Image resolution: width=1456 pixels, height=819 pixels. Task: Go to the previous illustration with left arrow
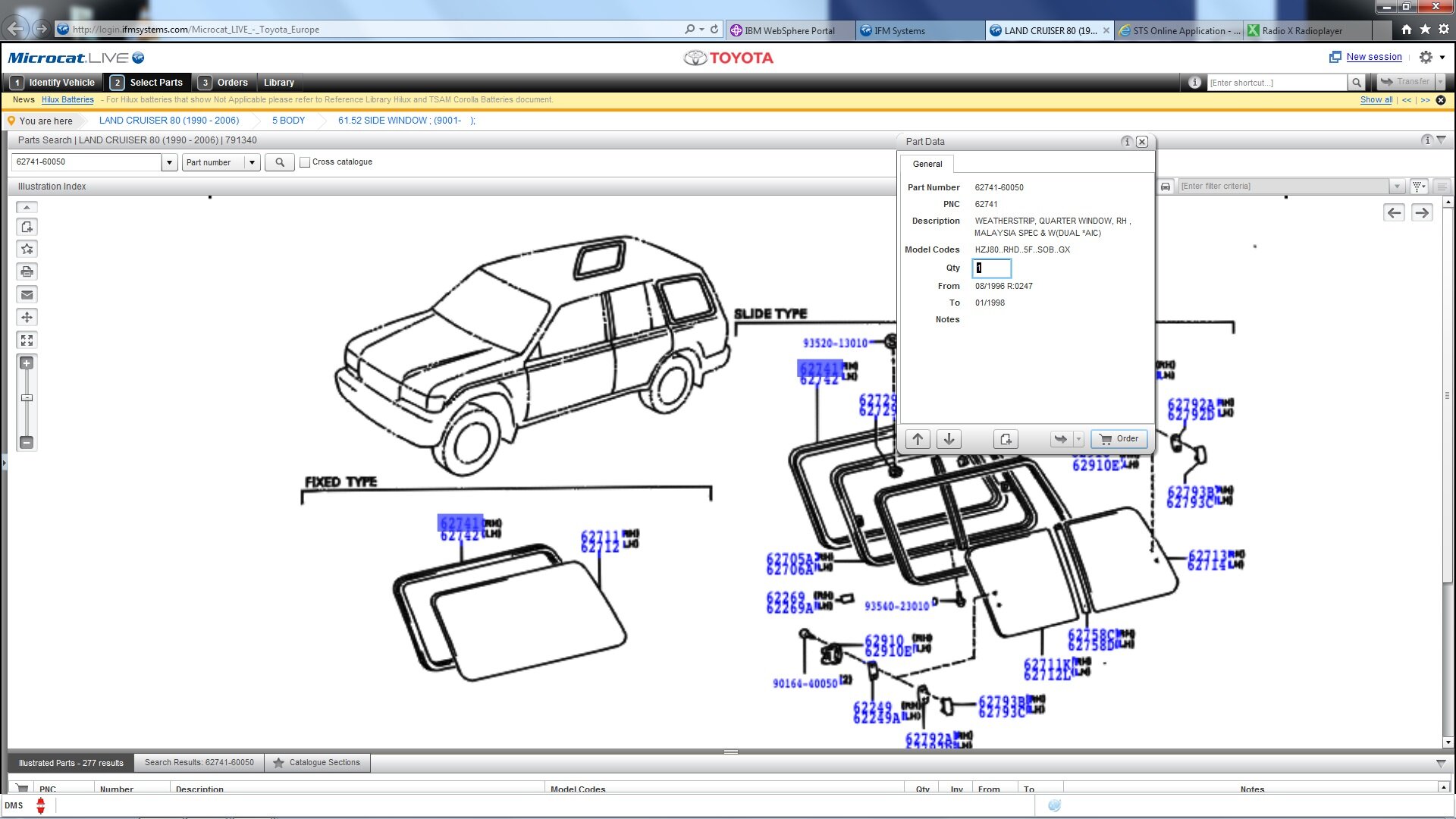(1394, 213)
